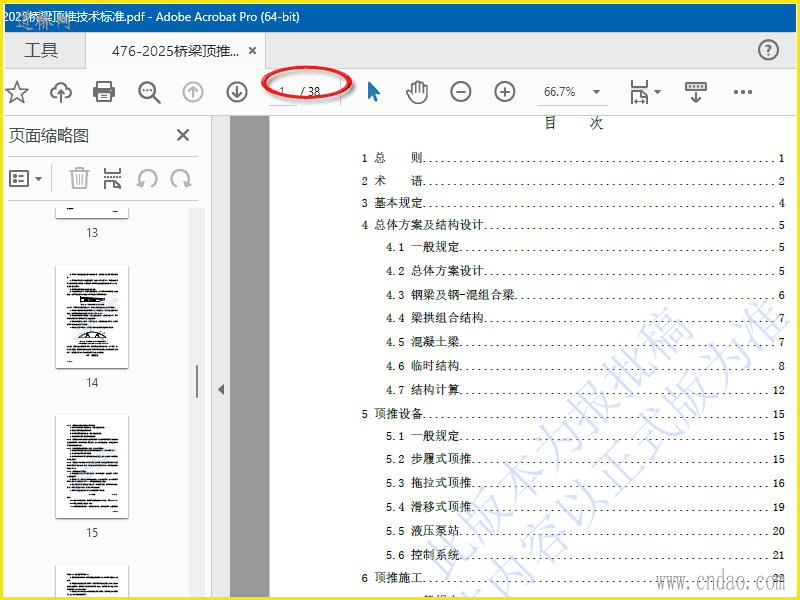This screenshot has height=600, width=800.
Task: Choose the arrow selection tool
Action: point(373,92)
